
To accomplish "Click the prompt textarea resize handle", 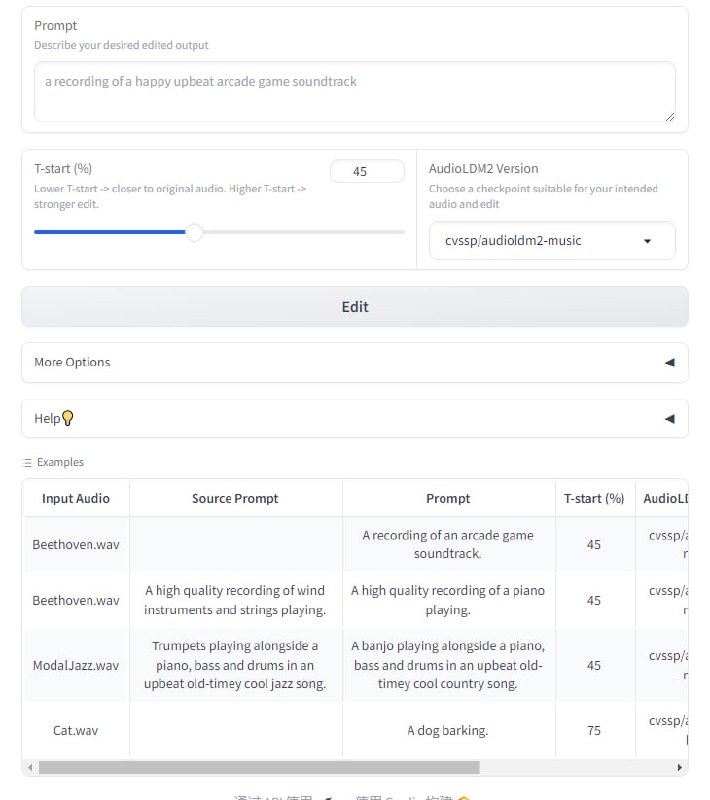I will [x=670, y=117].
